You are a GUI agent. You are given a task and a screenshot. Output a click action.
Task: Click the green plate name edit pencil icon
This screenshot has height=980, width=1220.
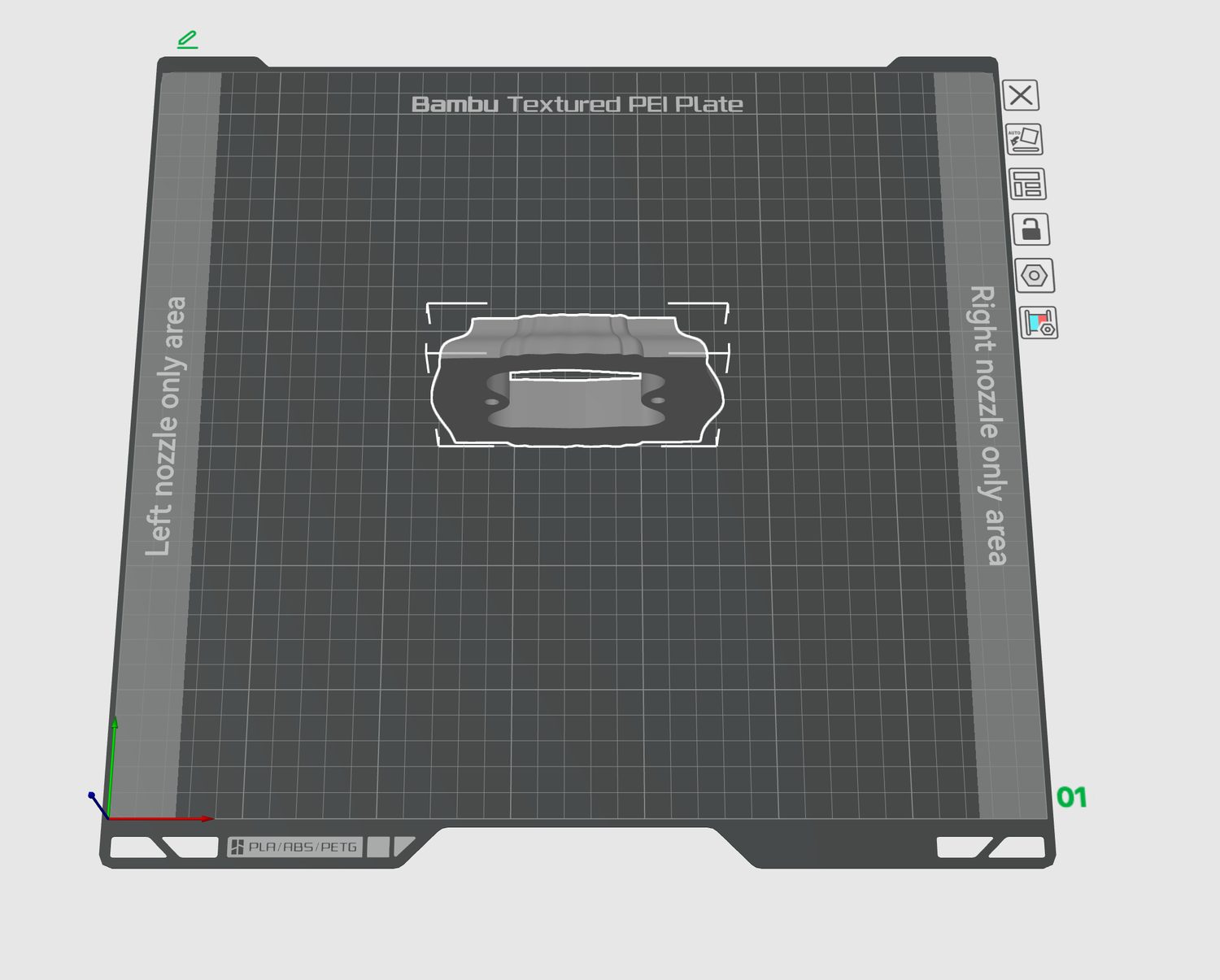(x=187, y=39)
